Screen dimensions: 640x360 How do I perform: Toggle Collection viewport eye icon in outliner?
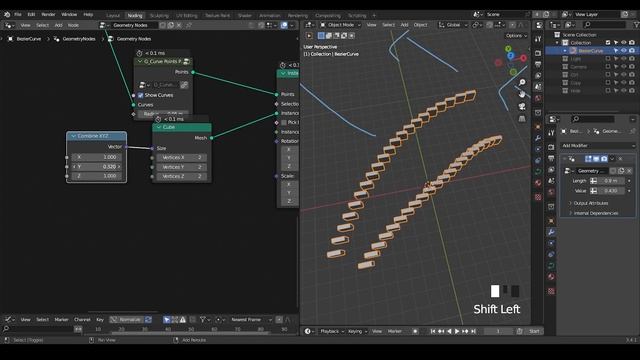(x=624, y=42)
